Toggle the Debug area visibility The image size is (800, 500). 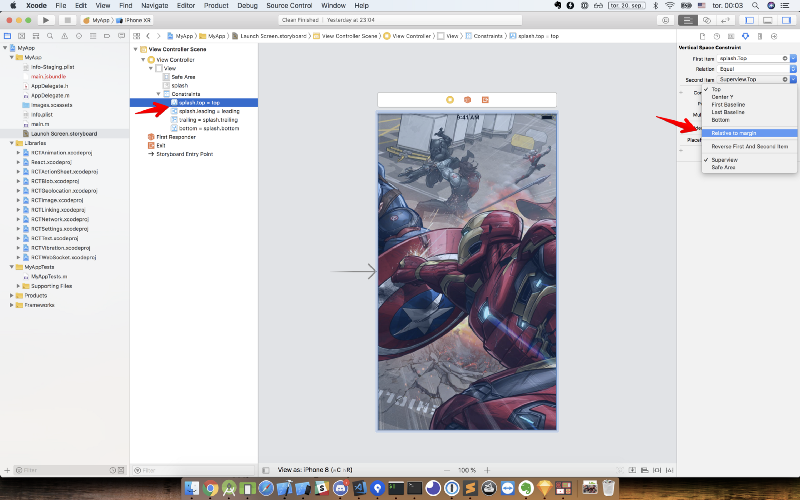click(767, 20)
